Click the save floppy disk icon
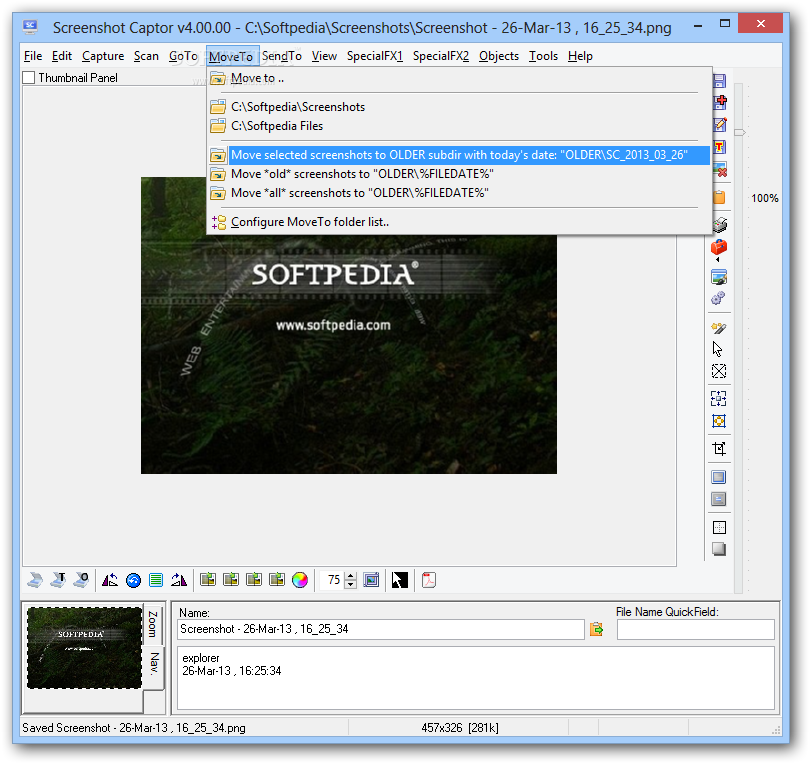Screen dimensions: 810x764 720,81
